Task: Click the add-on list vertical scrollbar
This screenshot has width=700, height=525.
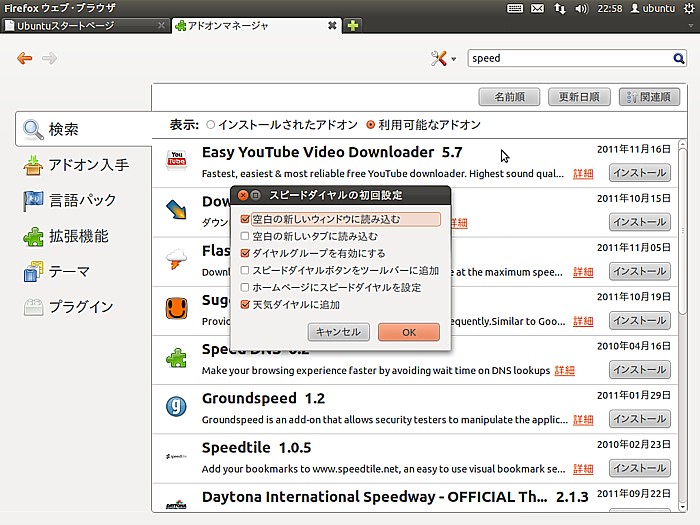Action: click(x=682, y=232)
